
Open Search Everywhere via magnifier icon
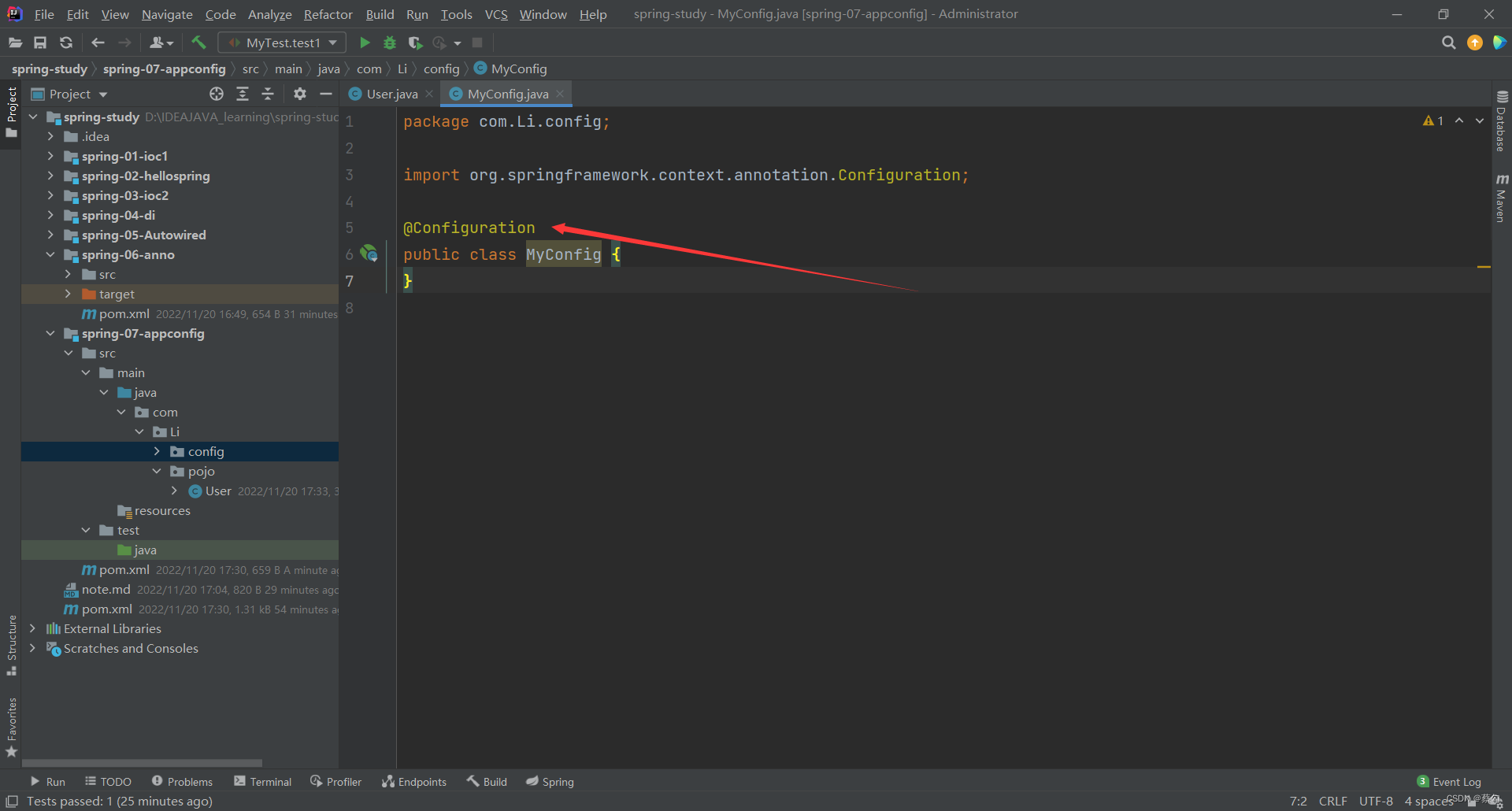pos(1448,43)
